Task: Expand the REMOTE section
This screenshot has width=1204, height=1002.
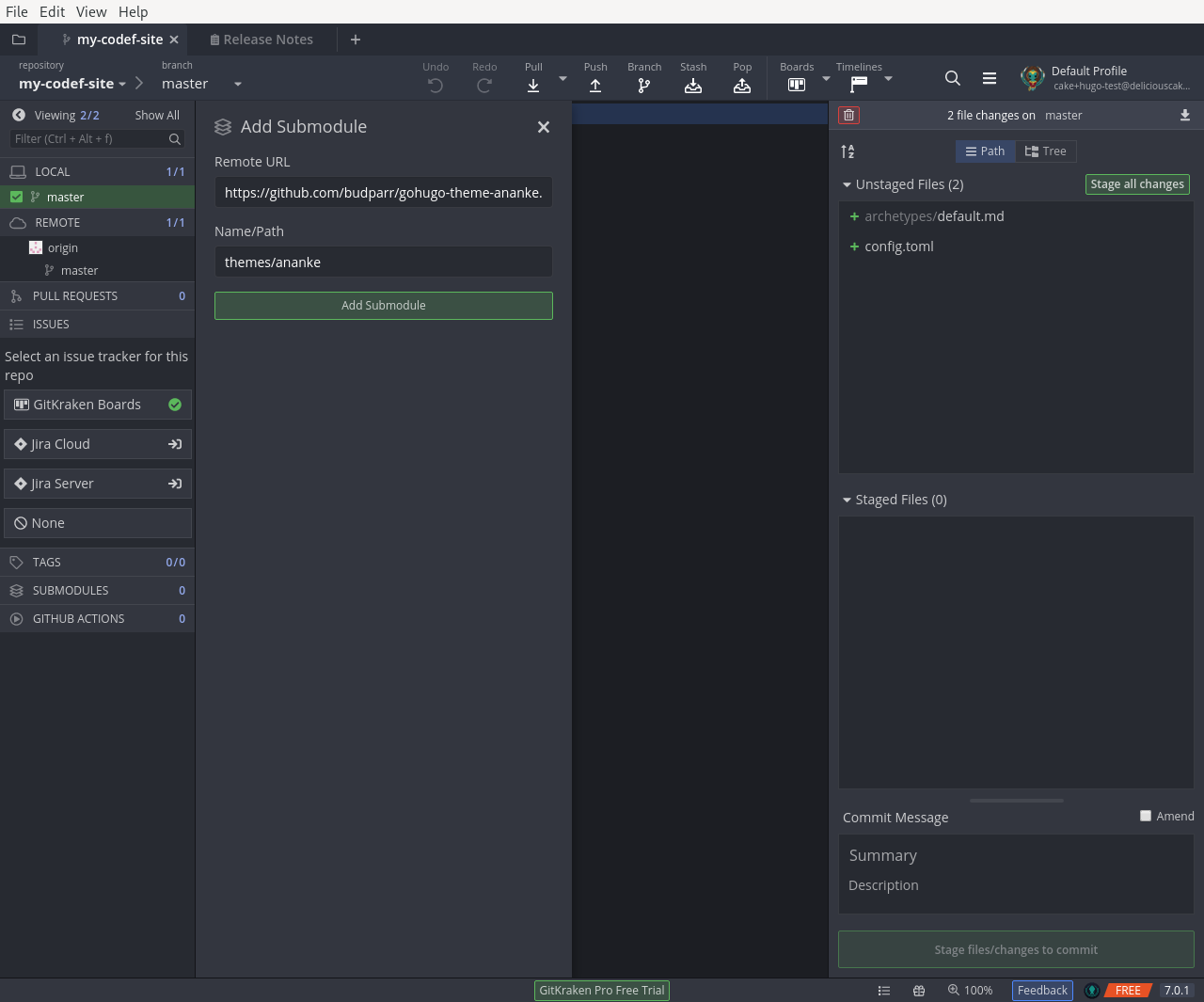Action: [x=98, y=222]
